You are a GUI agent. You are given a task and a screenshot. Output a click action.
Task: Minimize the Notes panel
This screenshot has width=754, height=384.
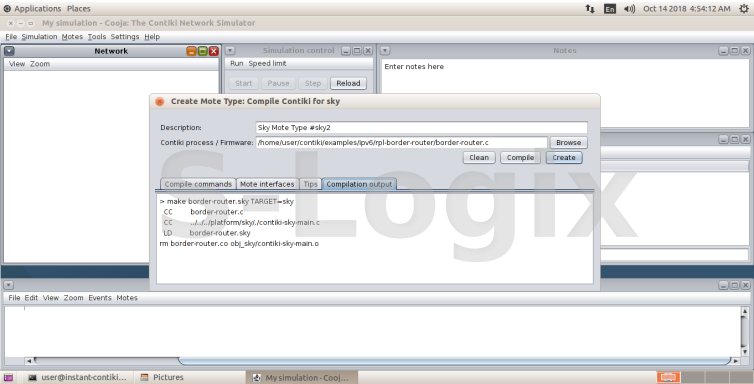point(724,50)
